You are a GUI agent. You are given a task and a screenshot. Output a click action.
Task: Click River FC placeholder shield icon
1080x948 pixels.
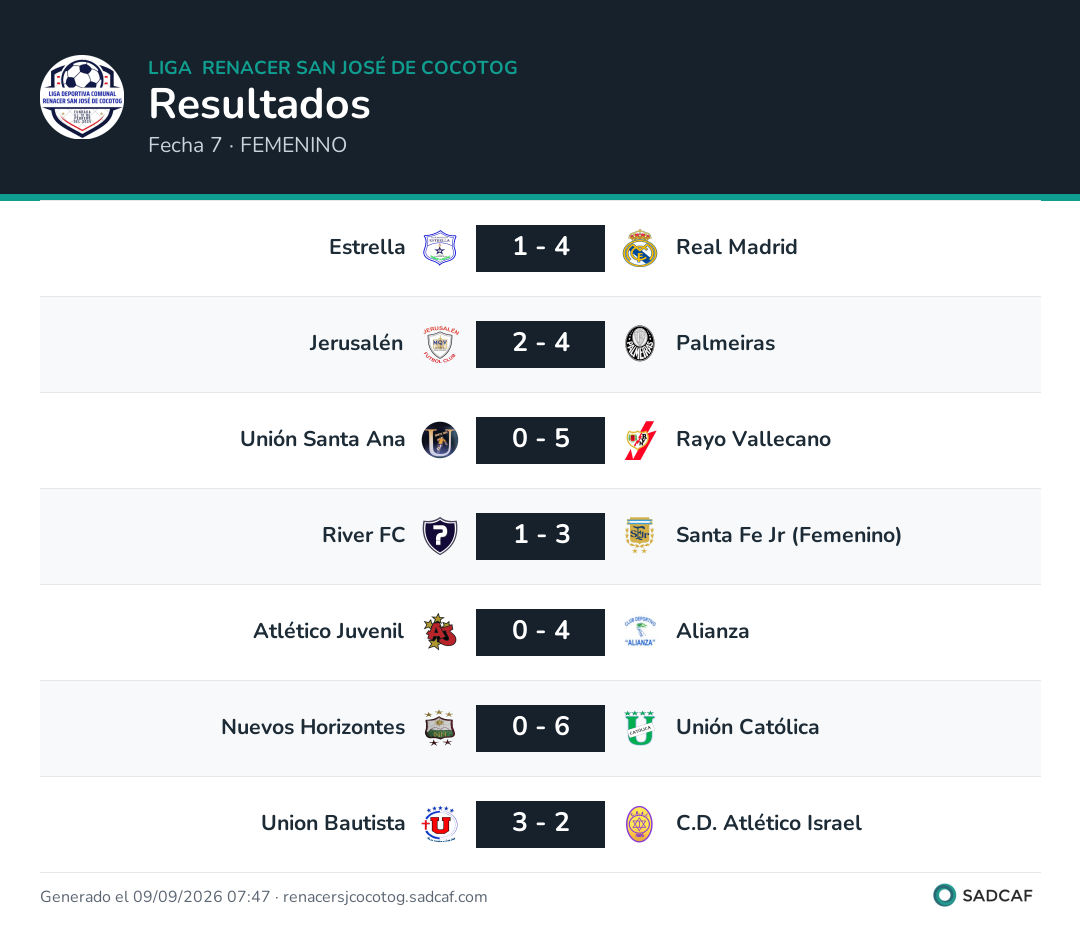point(439,536)
